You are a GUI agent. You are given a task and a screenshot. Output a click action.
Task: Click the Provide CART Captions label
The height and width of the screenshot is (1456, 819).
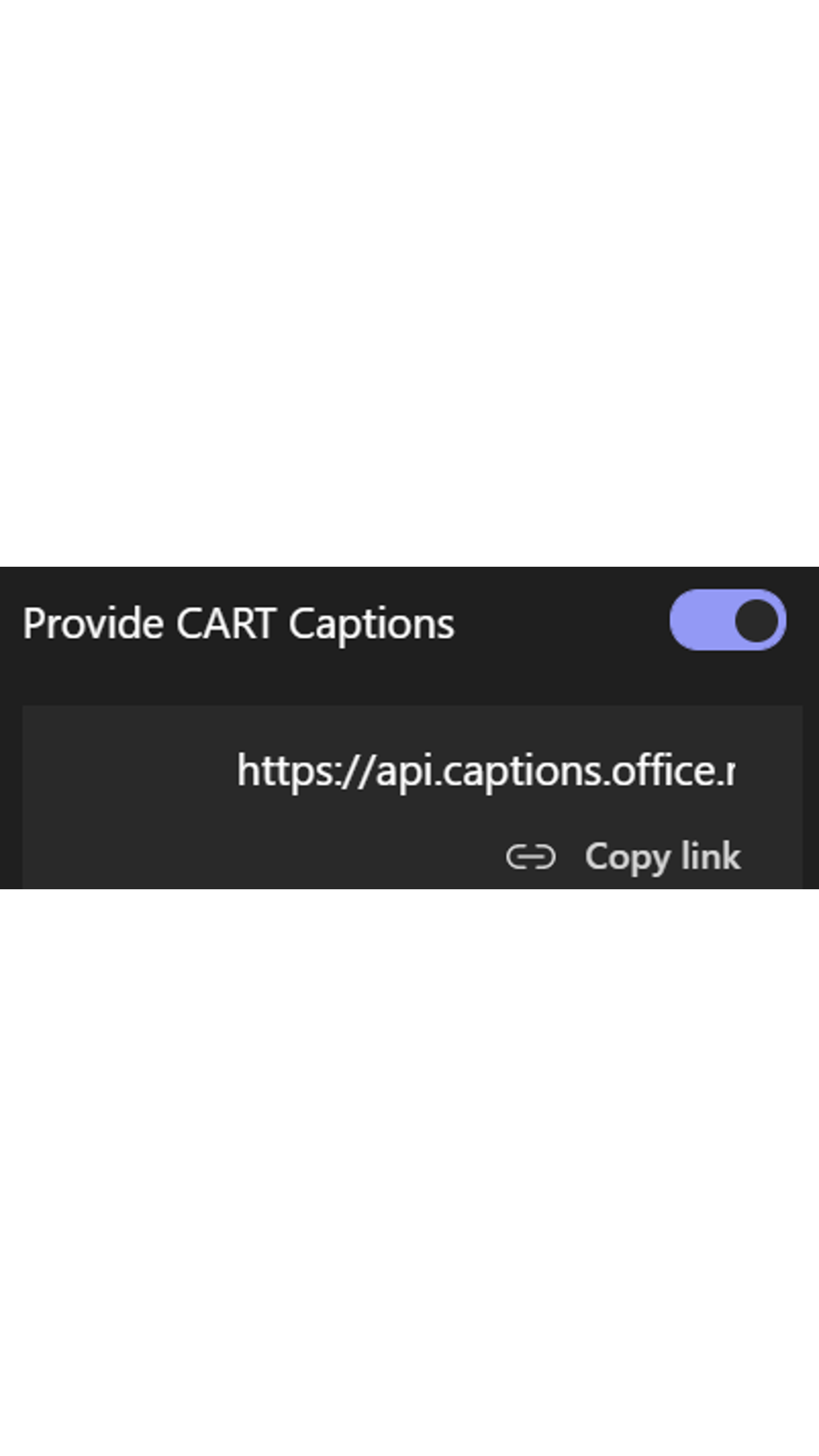[239, 624]
